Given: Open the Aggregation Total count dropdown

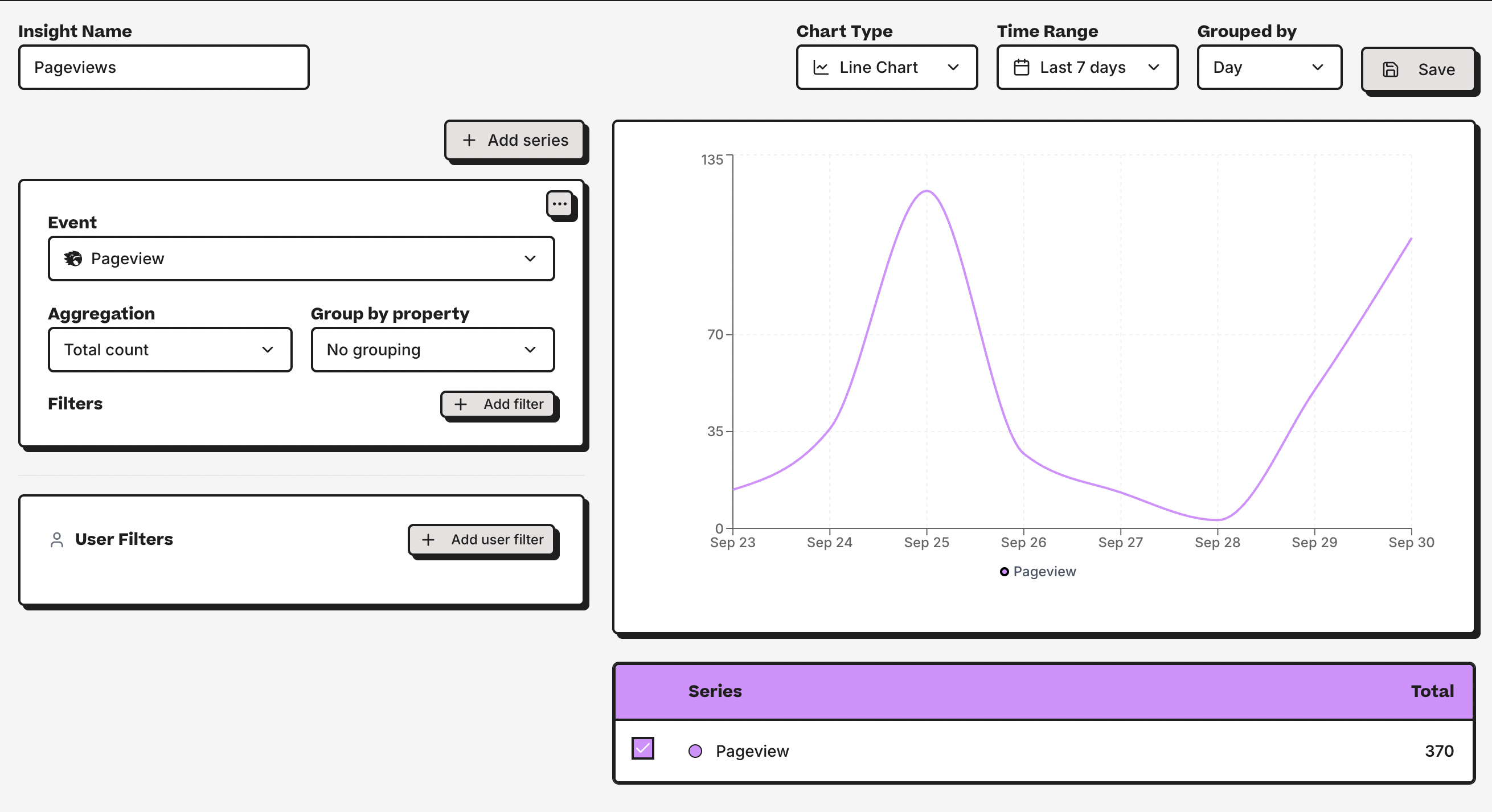Looking at the screenshot, I should [170, 350].
